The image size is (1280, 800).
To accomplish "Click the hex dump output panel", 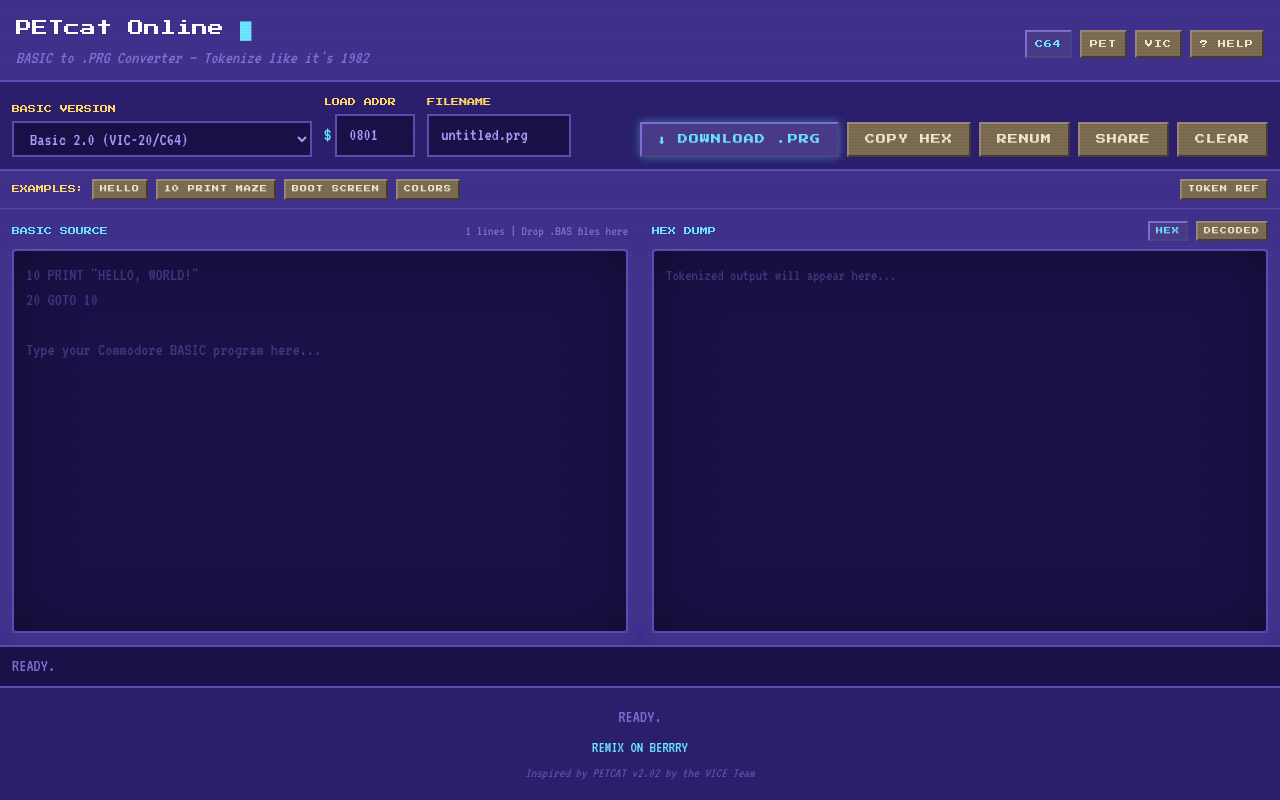I will (960, 441).
